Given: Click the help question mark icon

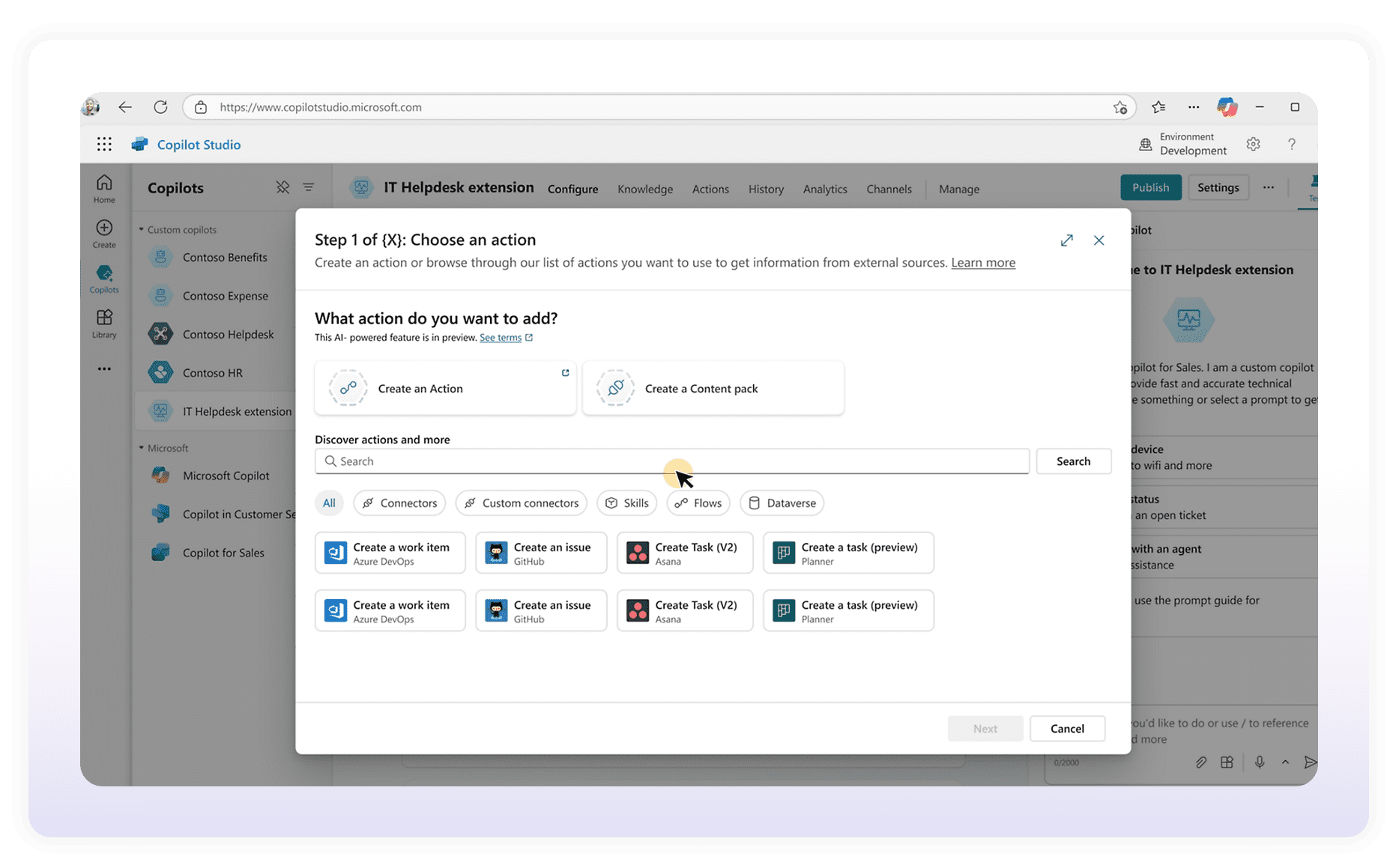Looking at the screenshot, I should pos(1291,144).
